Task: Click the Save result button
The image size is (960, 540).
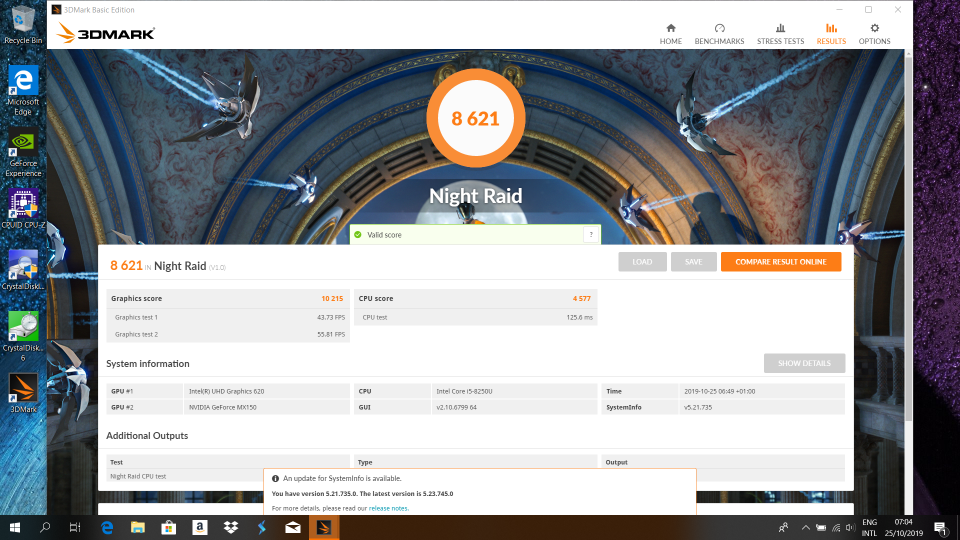Action: 693,262
